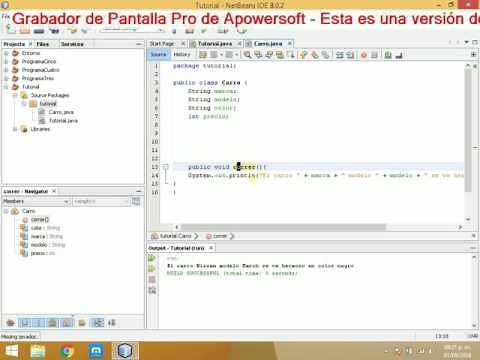Select the Source view button
Screen dimensions: 480x360
click(158, 54)
